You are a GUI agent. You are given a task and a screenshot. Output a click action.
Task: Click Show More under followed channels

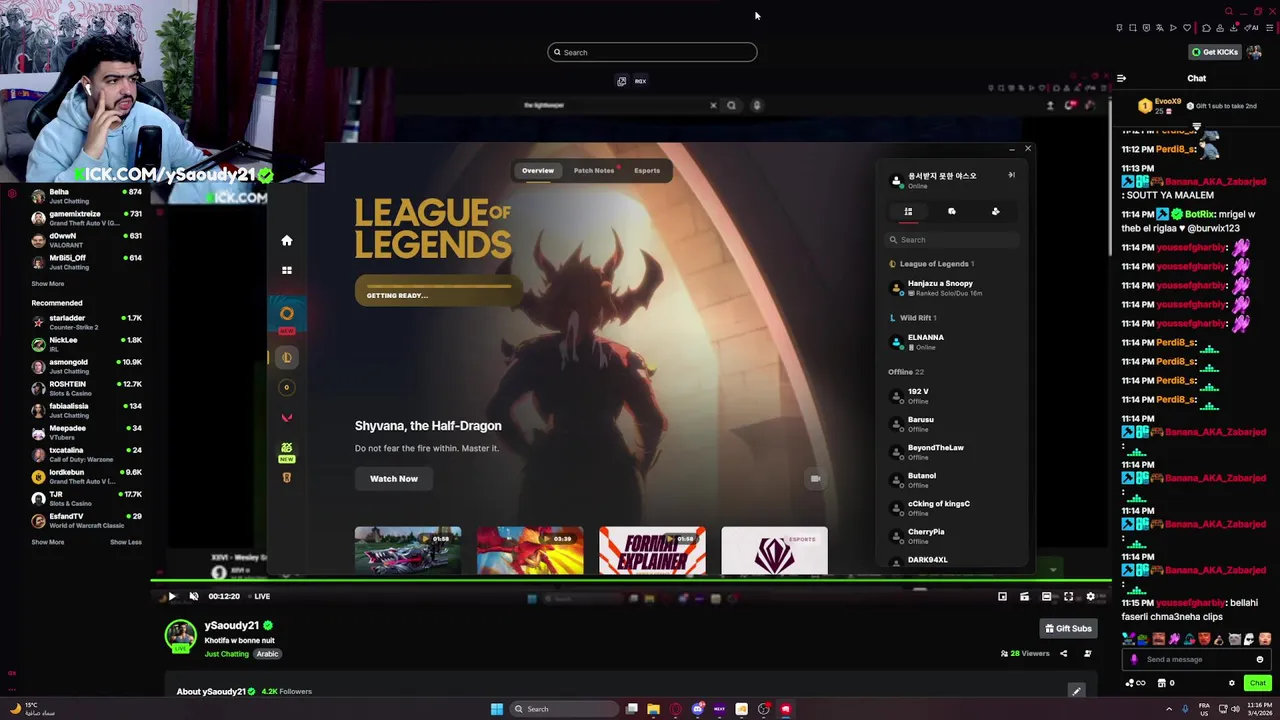point(47,283)
